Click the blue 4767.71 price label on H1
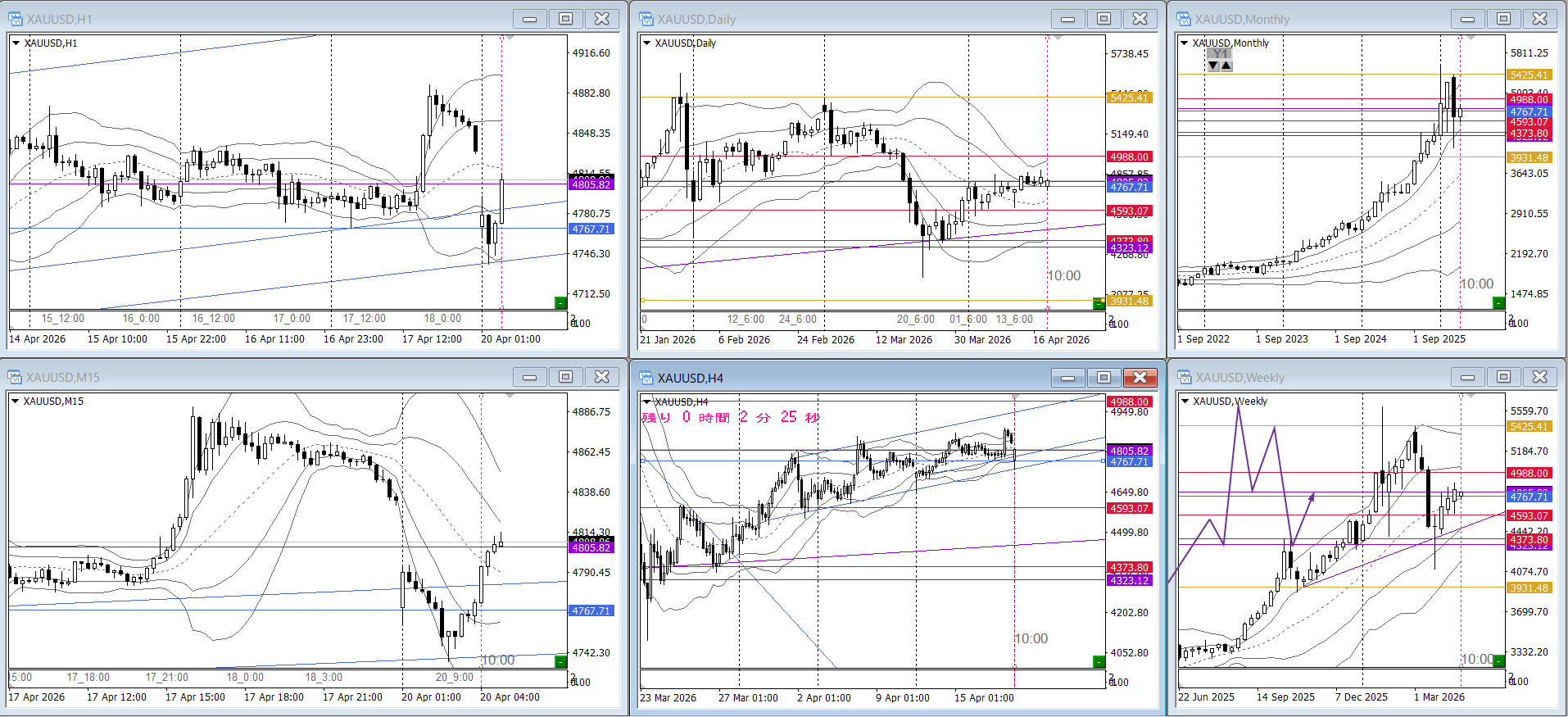 (x=591, y=229)
